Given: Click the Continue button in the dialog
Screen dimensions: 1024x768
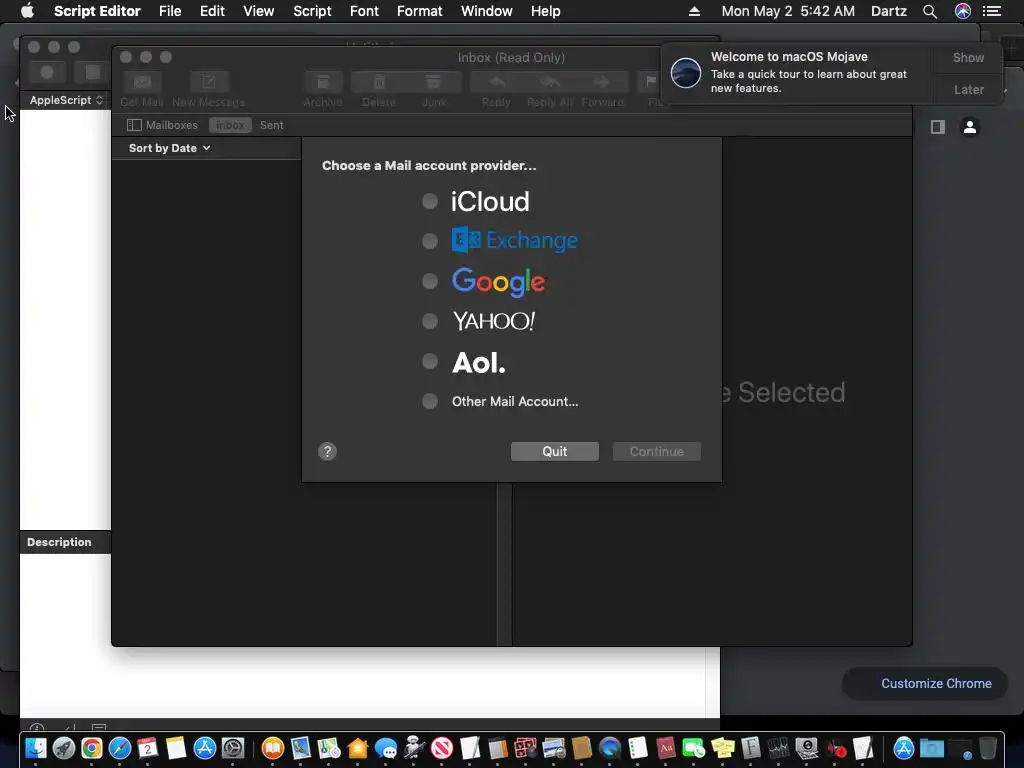Looking at the screenshot, I should [x=656, y=451].
